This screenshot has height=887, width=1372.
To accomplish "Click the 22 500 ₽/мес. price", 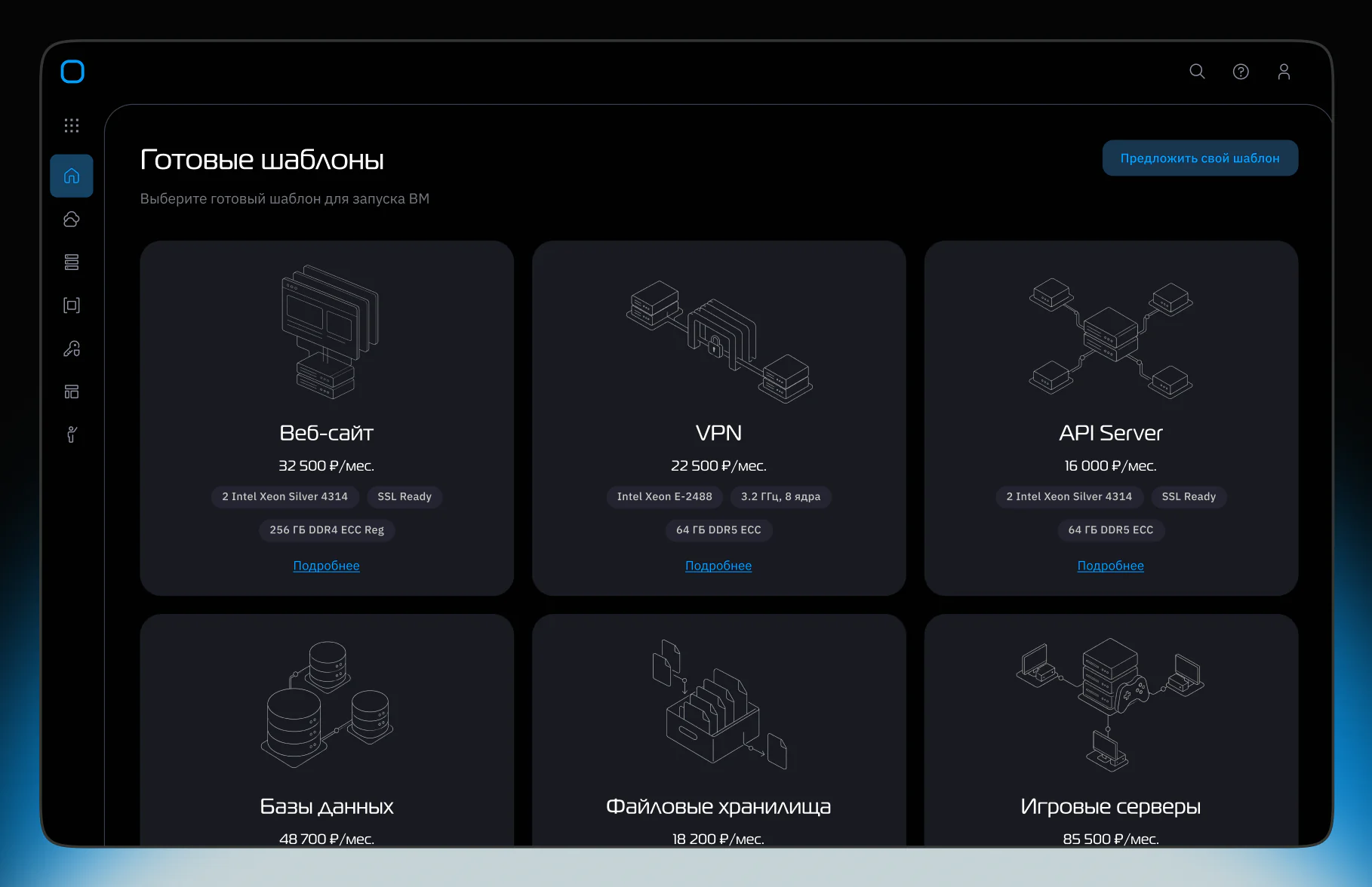I will 718,466.
